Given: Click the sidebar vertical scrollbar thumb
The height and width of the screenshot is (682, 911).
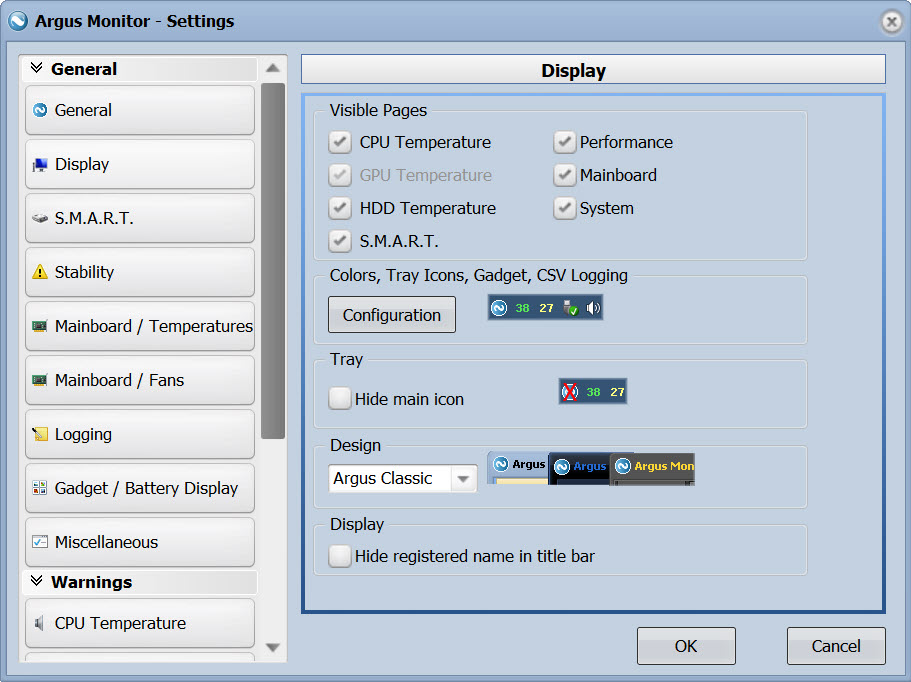Looking at the screenshot, I should (x=272, y=261).
